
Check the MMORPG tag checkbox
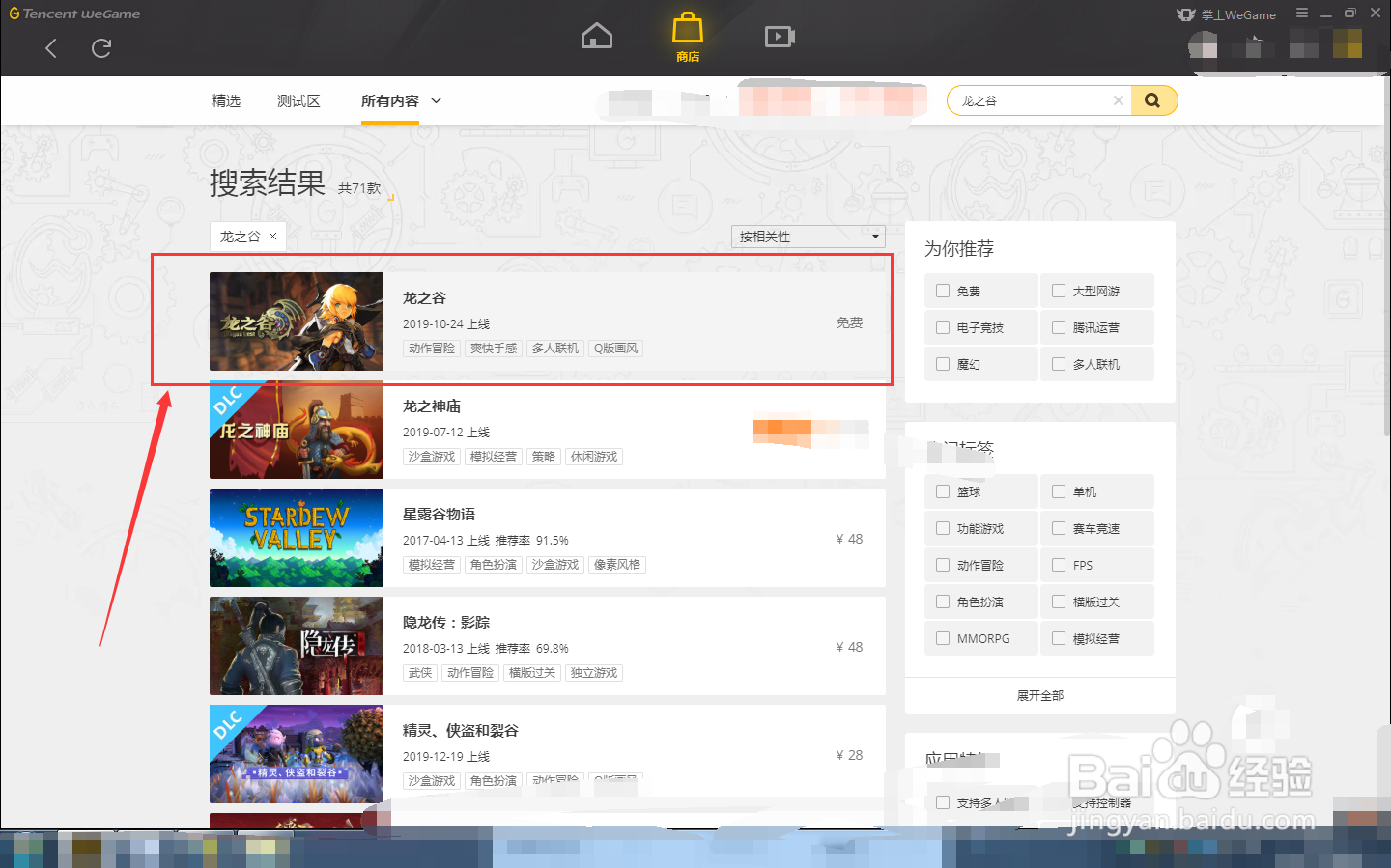[x=943, y=638]
